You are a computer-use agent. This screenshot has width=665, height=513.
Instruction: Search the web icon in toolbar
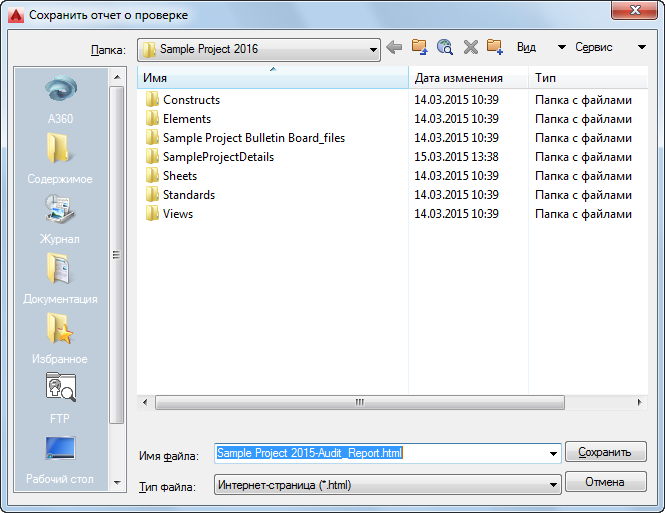pos(445,47)
